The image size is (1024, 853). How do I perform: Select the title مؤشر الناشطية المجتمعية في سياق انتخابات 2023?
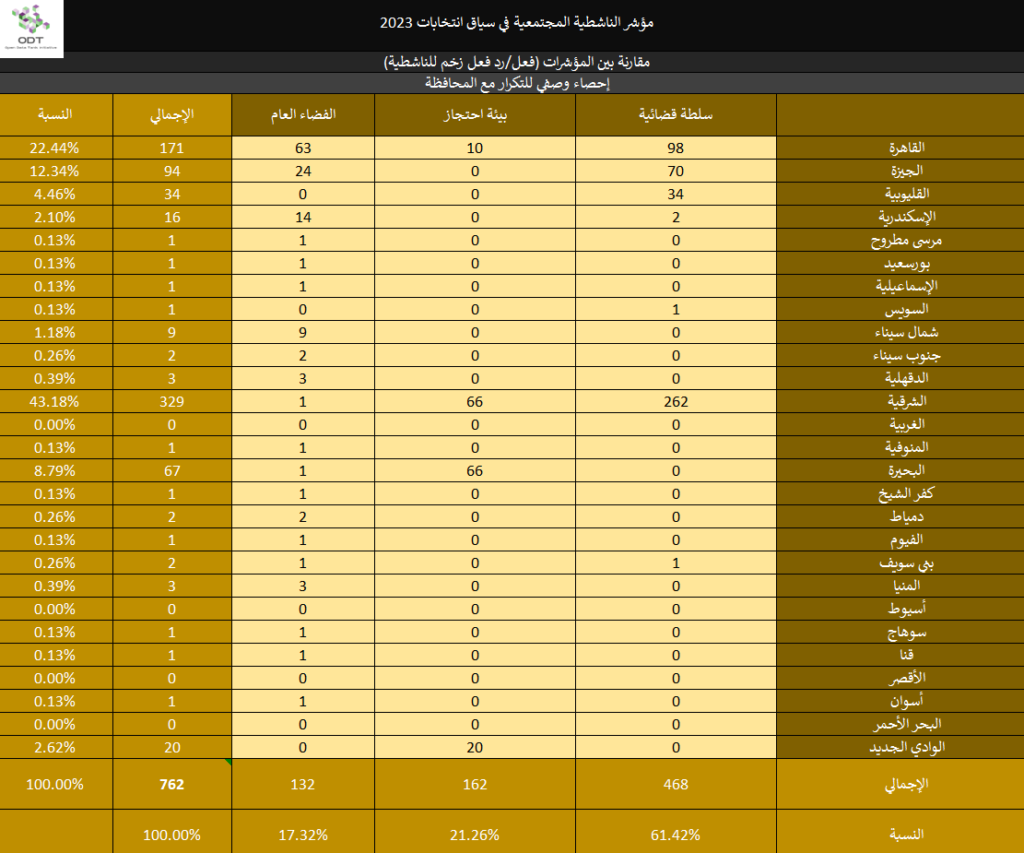click(517, 22)
